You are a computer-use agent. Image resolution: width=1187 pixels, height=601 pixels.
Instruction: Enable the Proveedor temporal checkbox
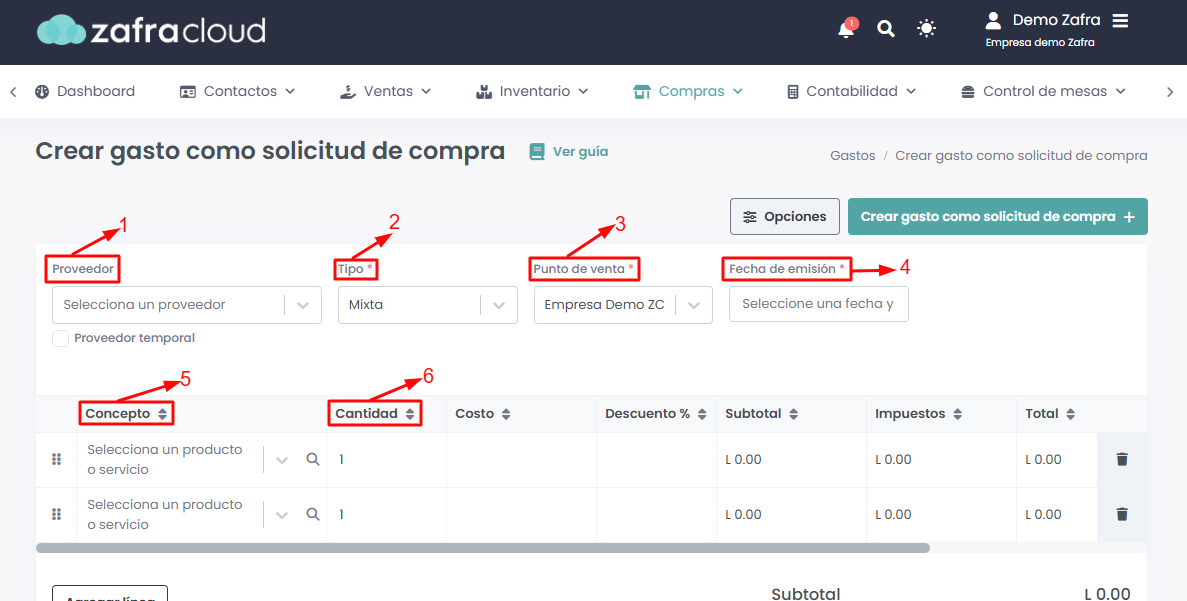coord(61,338)
